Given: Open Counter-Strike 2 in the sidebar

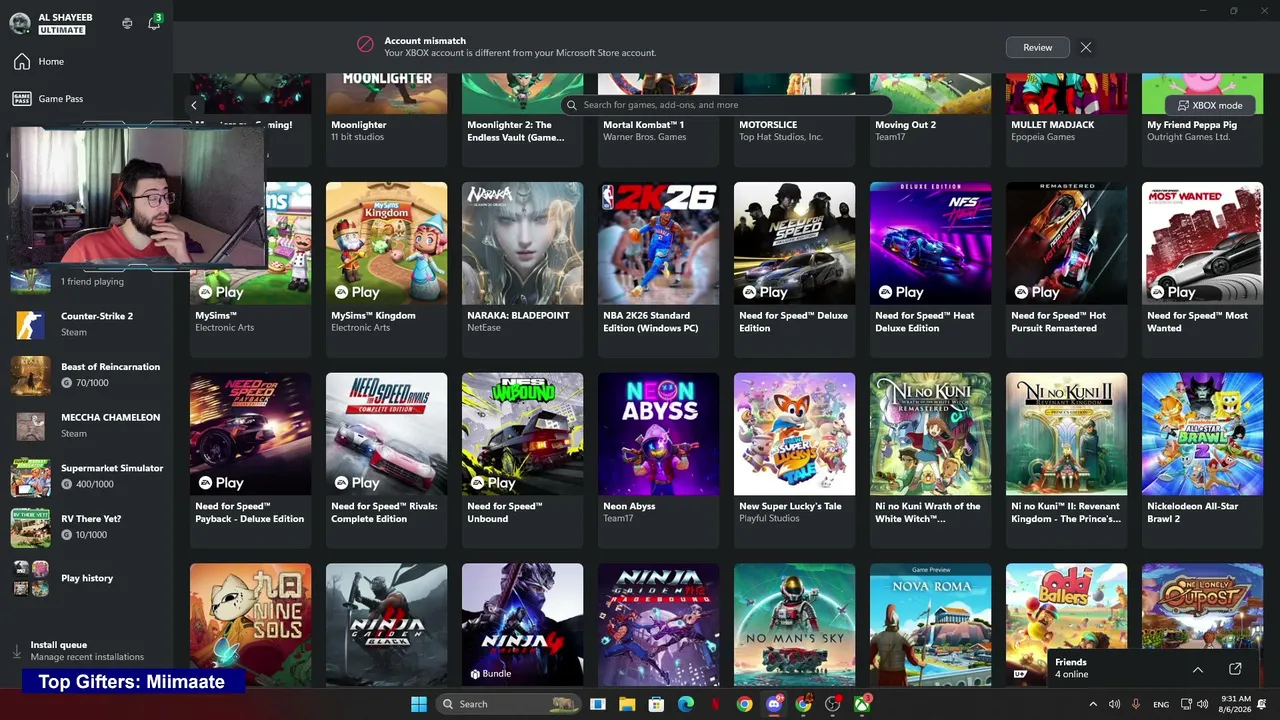Looking at the screenshot, I should tap(86, 324).
